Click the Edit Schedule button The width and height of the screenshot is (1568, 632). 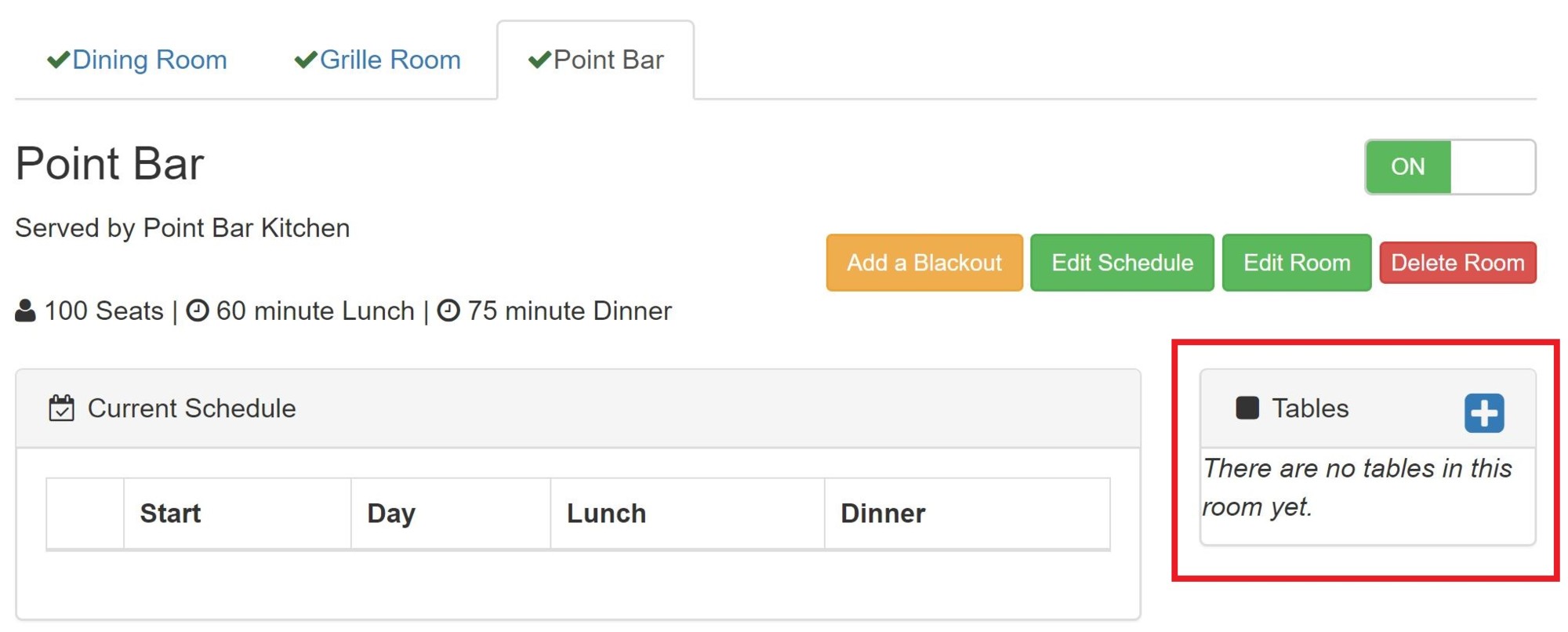1122,263
